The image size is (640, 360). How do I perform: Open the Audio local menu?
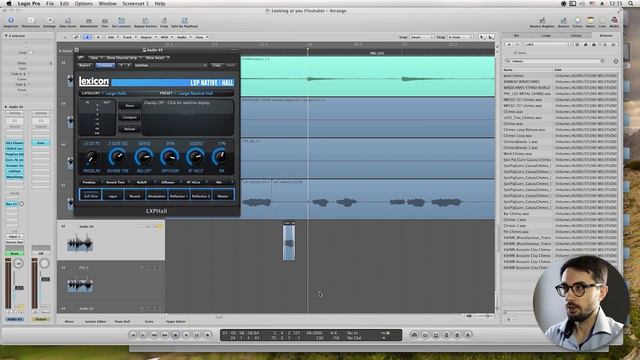point(182,37)
